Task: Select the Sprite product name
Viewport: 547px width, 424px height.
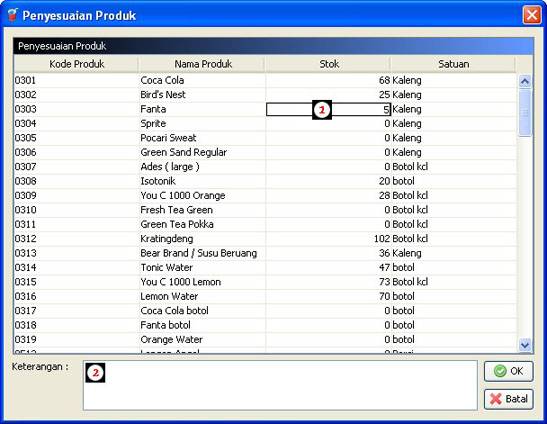Action: point(153,124)
